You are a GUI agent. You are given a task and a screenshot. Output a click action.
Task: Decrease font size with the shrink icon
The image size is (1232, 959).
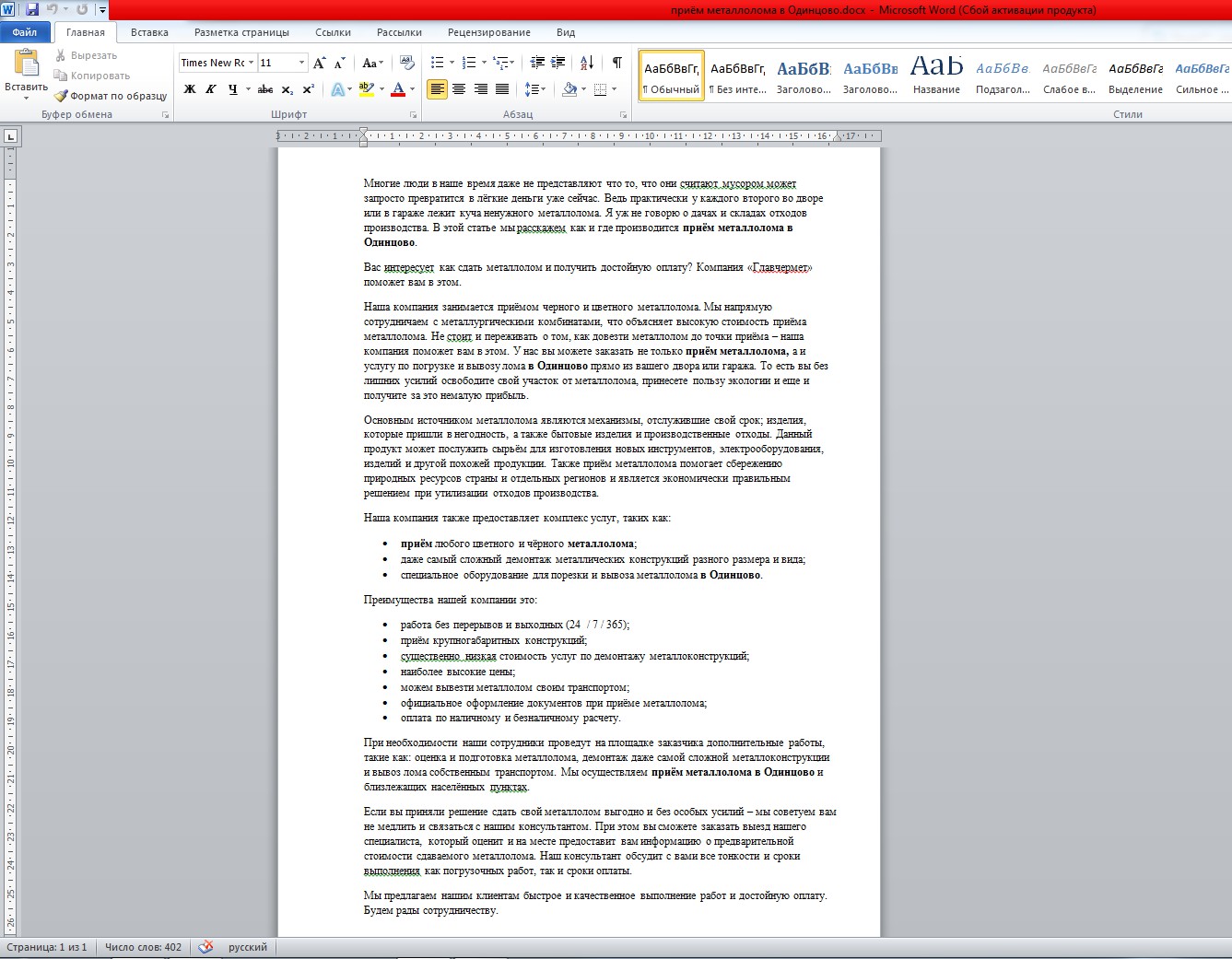tap(340, 63)
